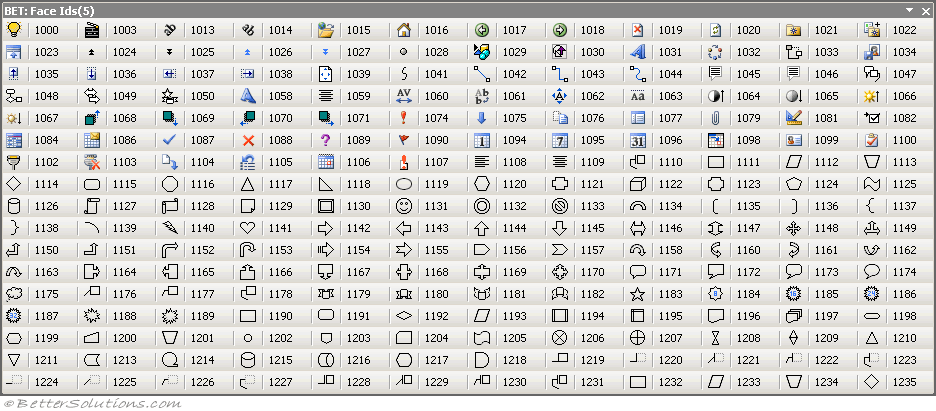Select the lightning bolt shape 1140

point(170,228)
